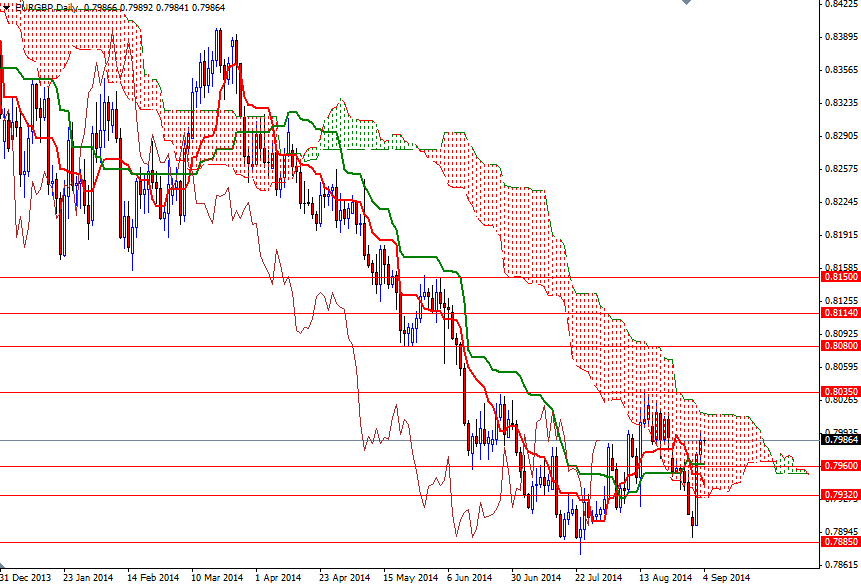Select the horizontal resistance line at 0.80800
The image size is (861, 585).
tap(400, 345)
